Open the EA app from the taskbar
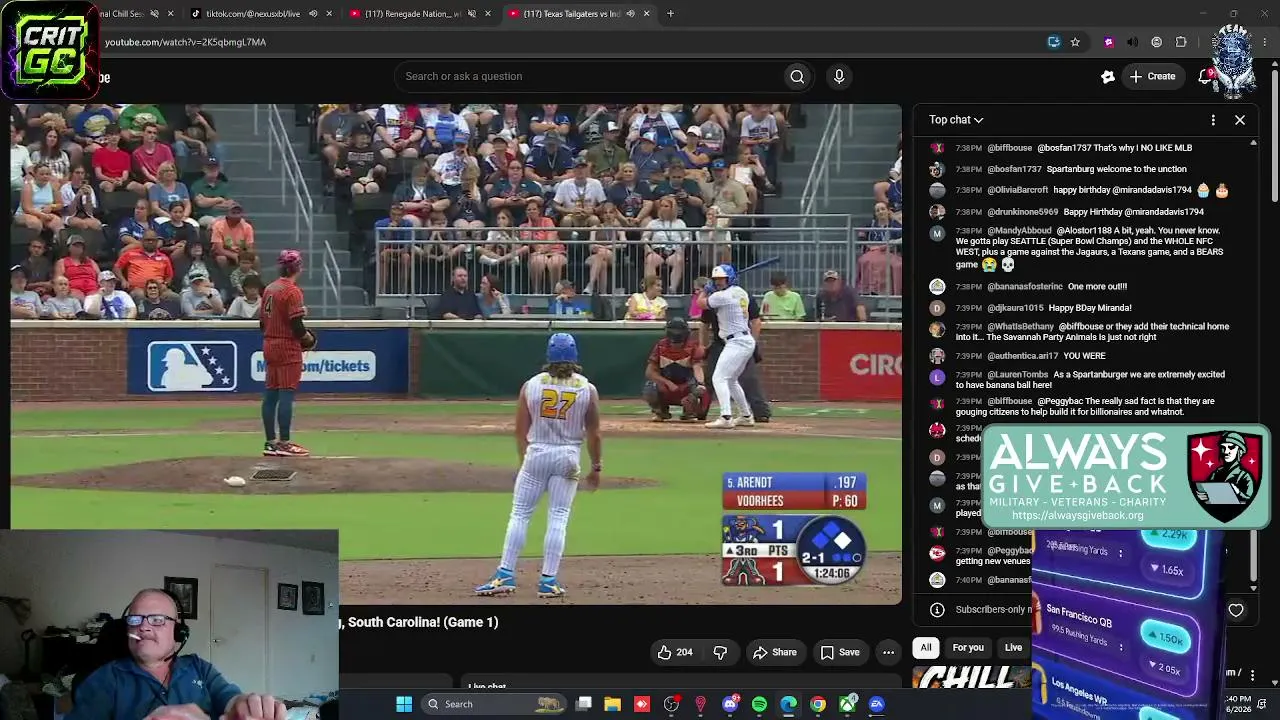 [x=877, y=704]
